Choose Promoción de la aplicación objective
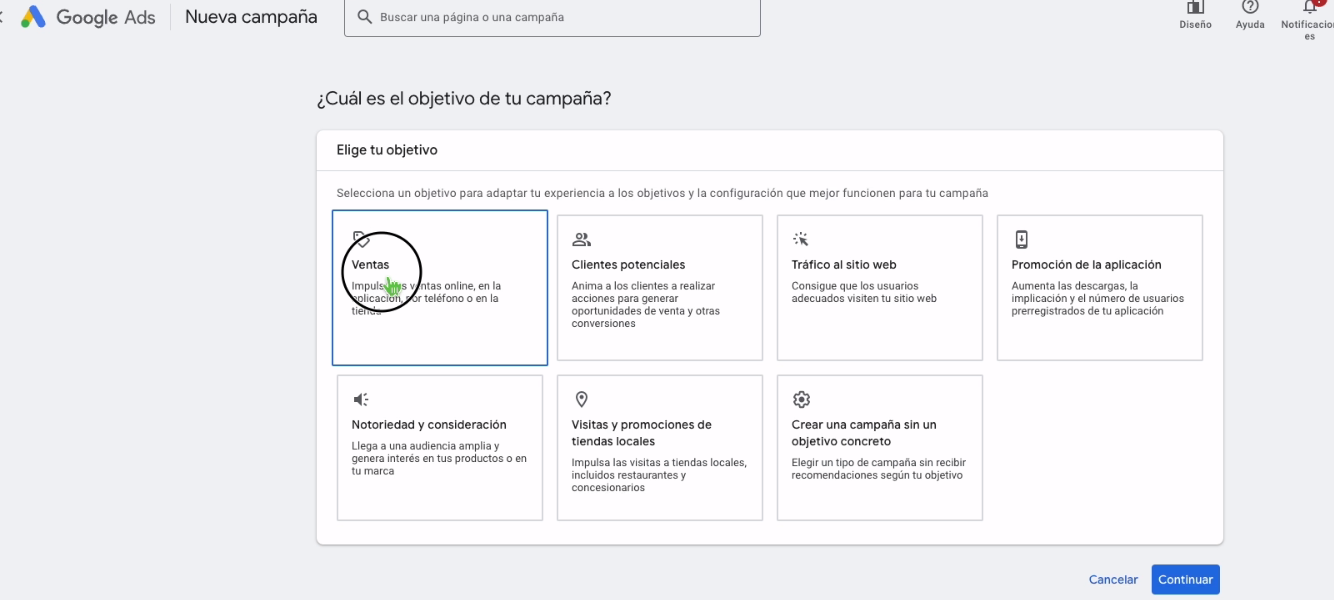1334x600 pixels. [1100, 288]
